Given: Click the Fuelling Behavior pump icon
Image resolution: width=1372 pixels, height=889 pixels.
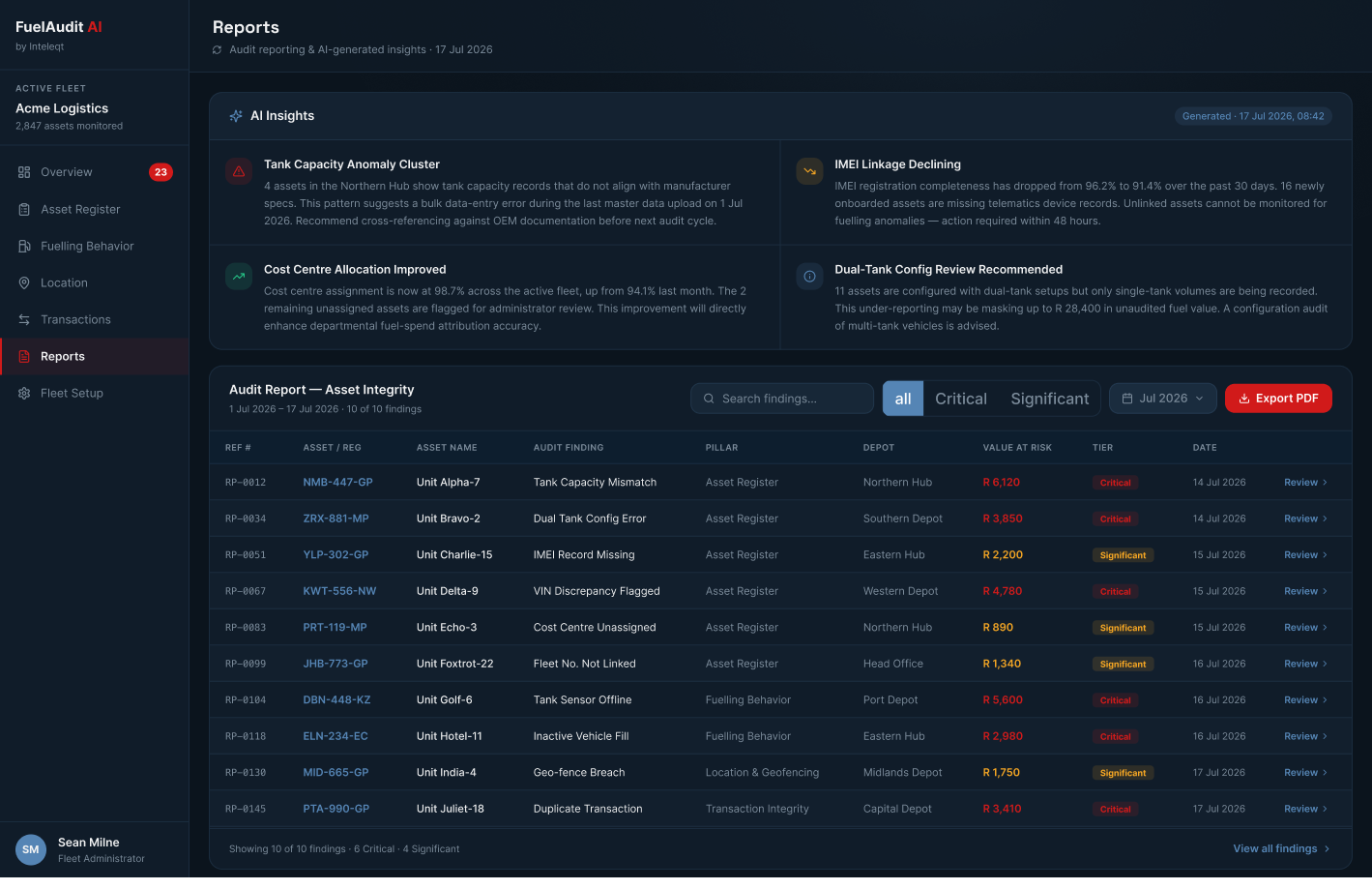Looking at the screenshot, I should pos(24,246).
